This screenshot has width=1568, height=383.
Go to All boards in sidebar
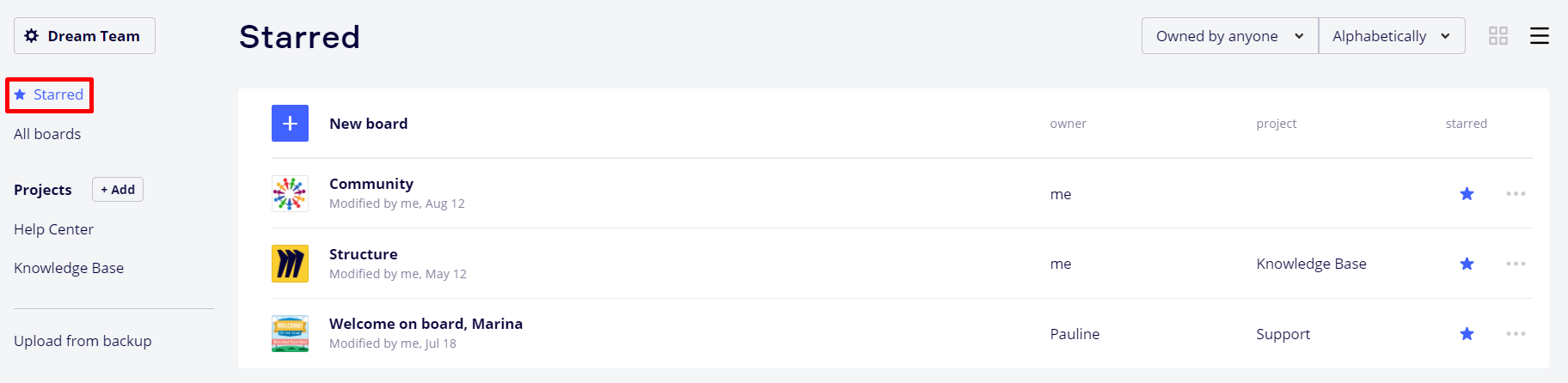click(47, 134)
